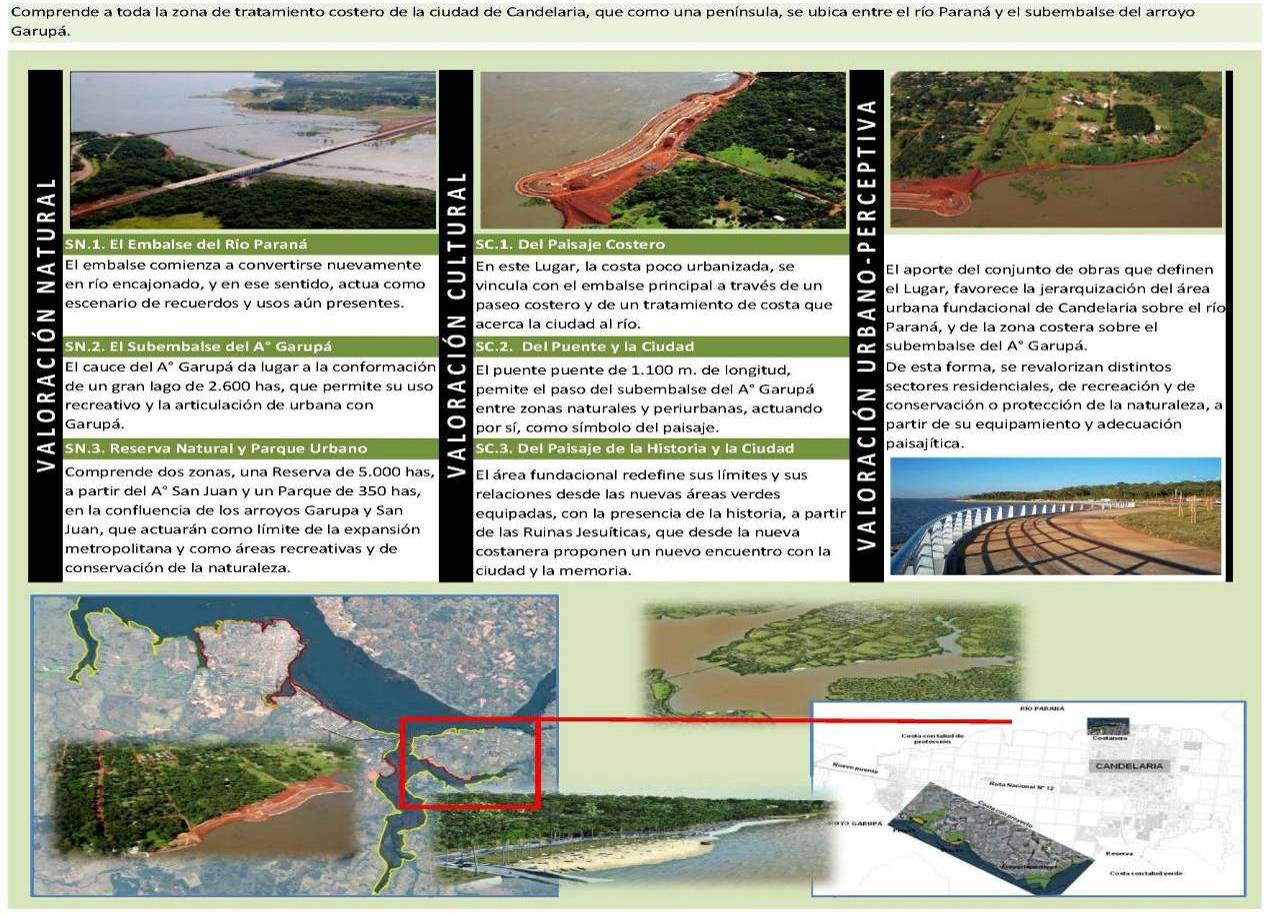Click the red rectangle area on the satellite map
This screenshot has height=916, width=1268.
point(470,763)
